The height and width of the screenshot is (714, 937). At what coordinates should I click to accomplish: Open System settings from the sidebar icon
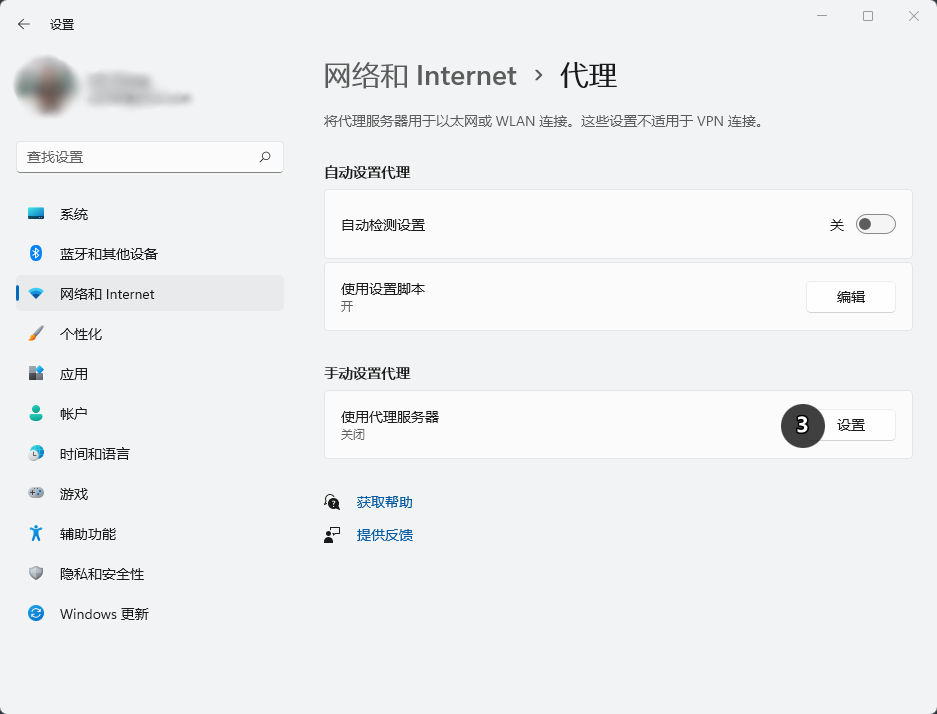[x=35, y=213]
